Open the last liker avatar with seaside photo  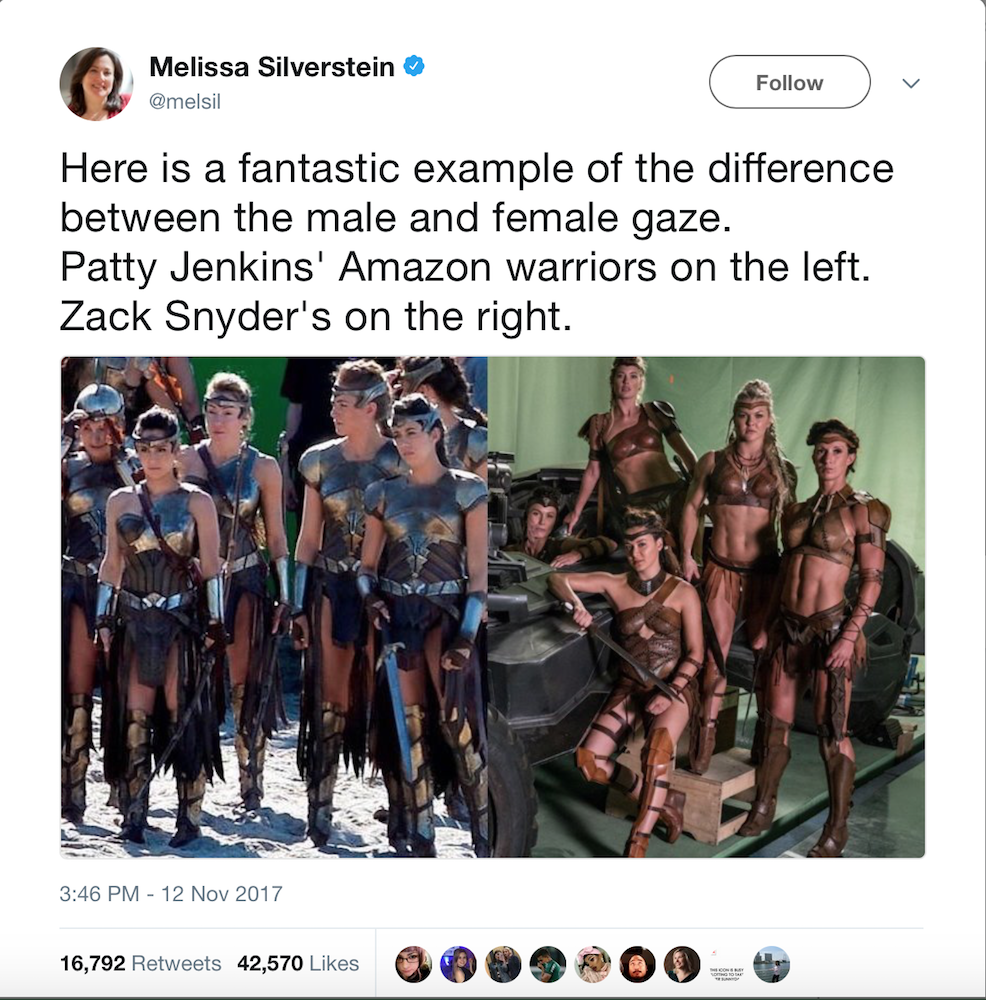click(771, 964)
